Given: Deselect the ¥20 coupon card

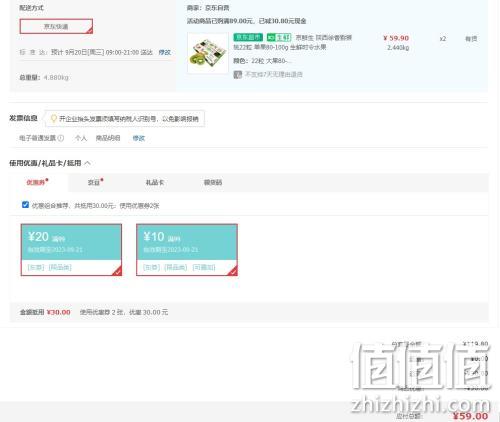Looking at the screenshot, I should click(71, 250).
